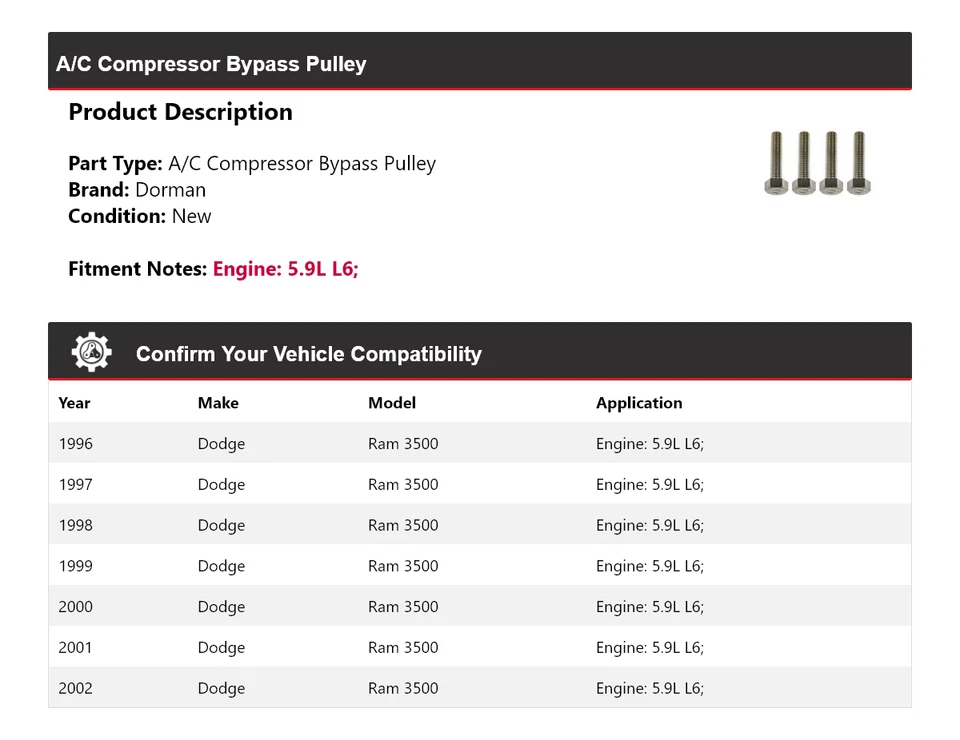Viewport: 960px width, 740px height.
Task: Click the red Engine: 5.9L L6 fitment note
Action: 285,269
